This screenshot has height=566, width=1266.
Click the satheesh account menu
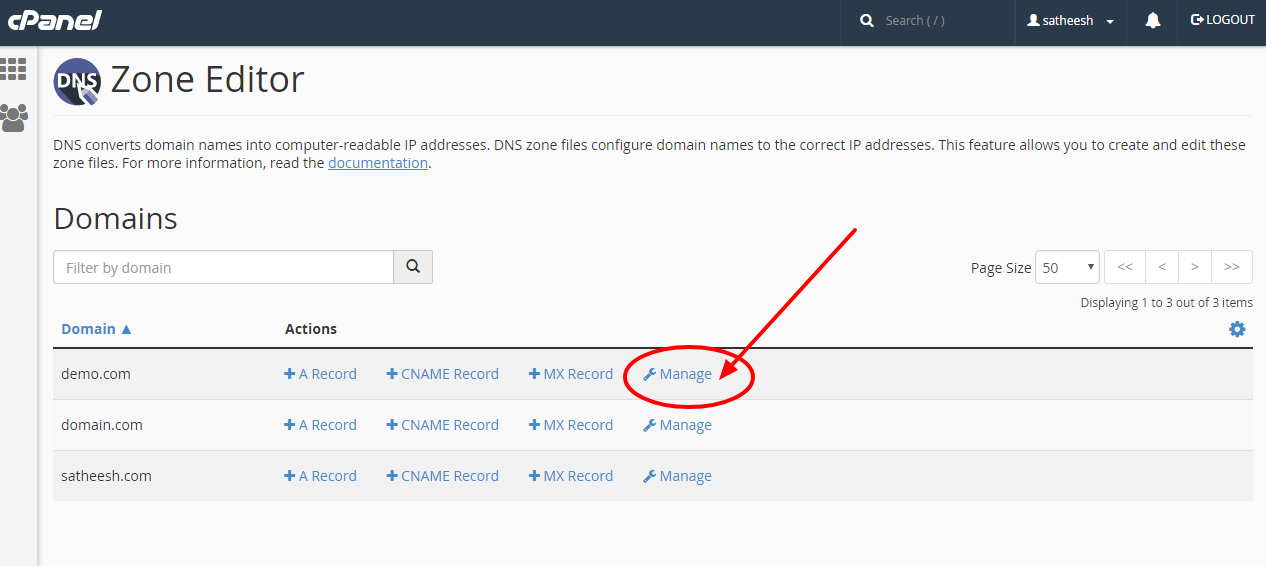coord(1071,20)
